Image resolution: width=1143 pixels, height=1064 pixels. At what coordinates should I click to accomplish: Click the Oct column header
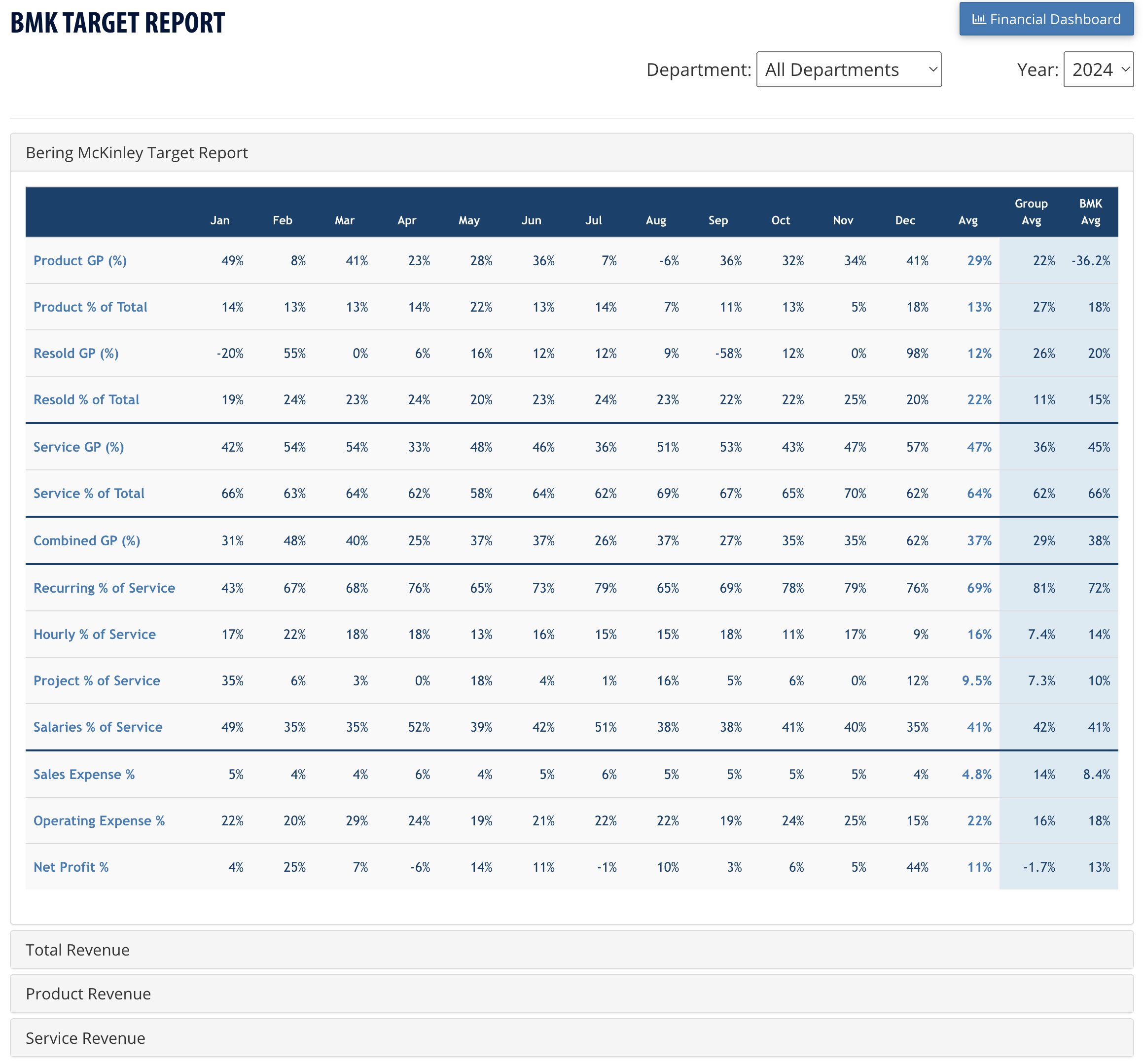tap(781, 220)
